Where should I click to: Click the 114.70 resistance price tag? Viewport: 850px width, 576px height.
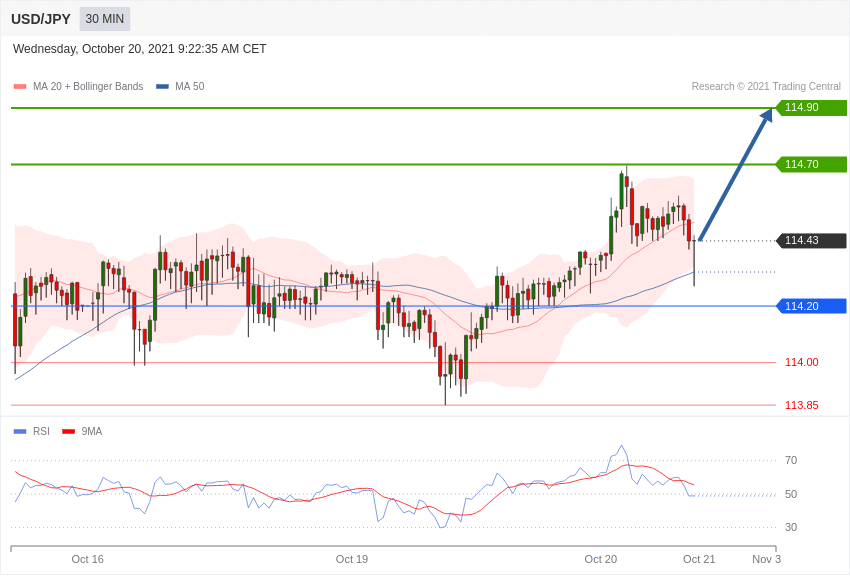(811, 164)
